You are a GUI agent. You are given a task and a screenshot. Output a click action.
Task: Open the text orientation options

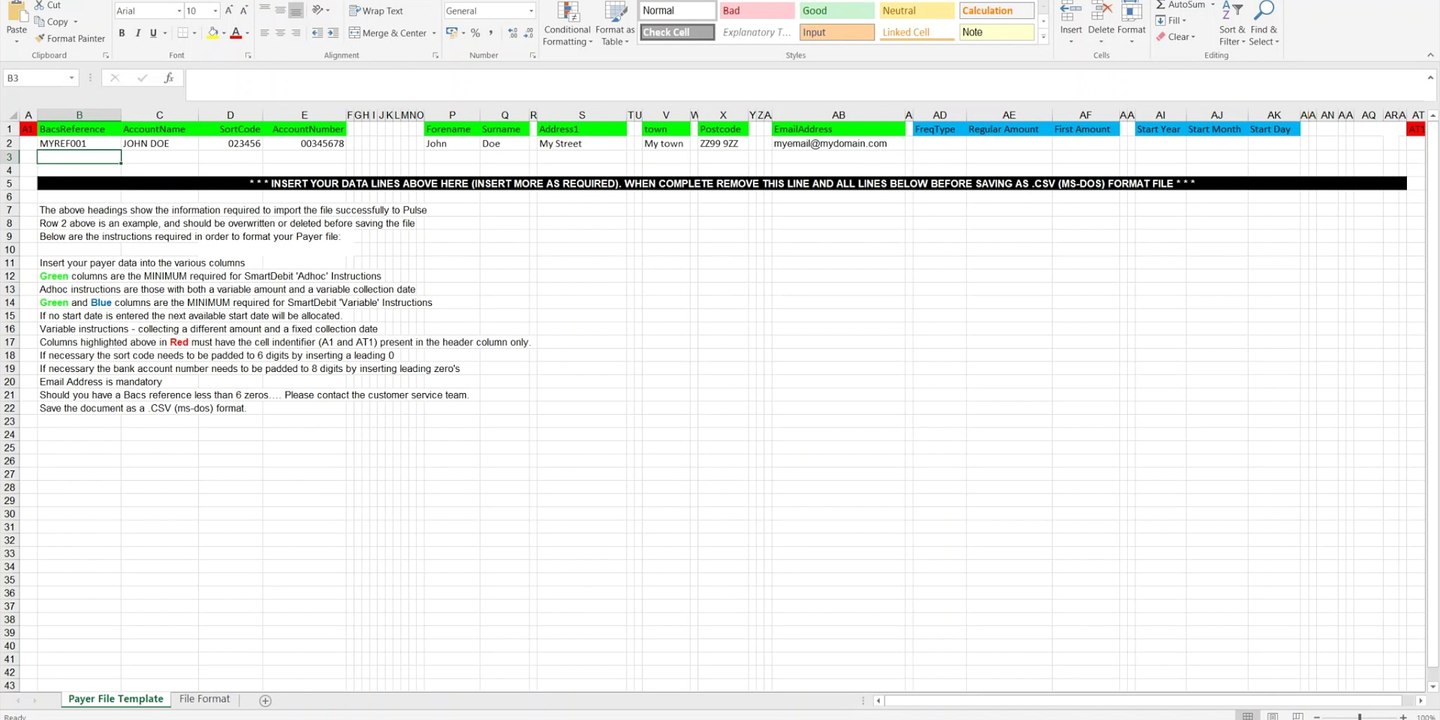321,10
